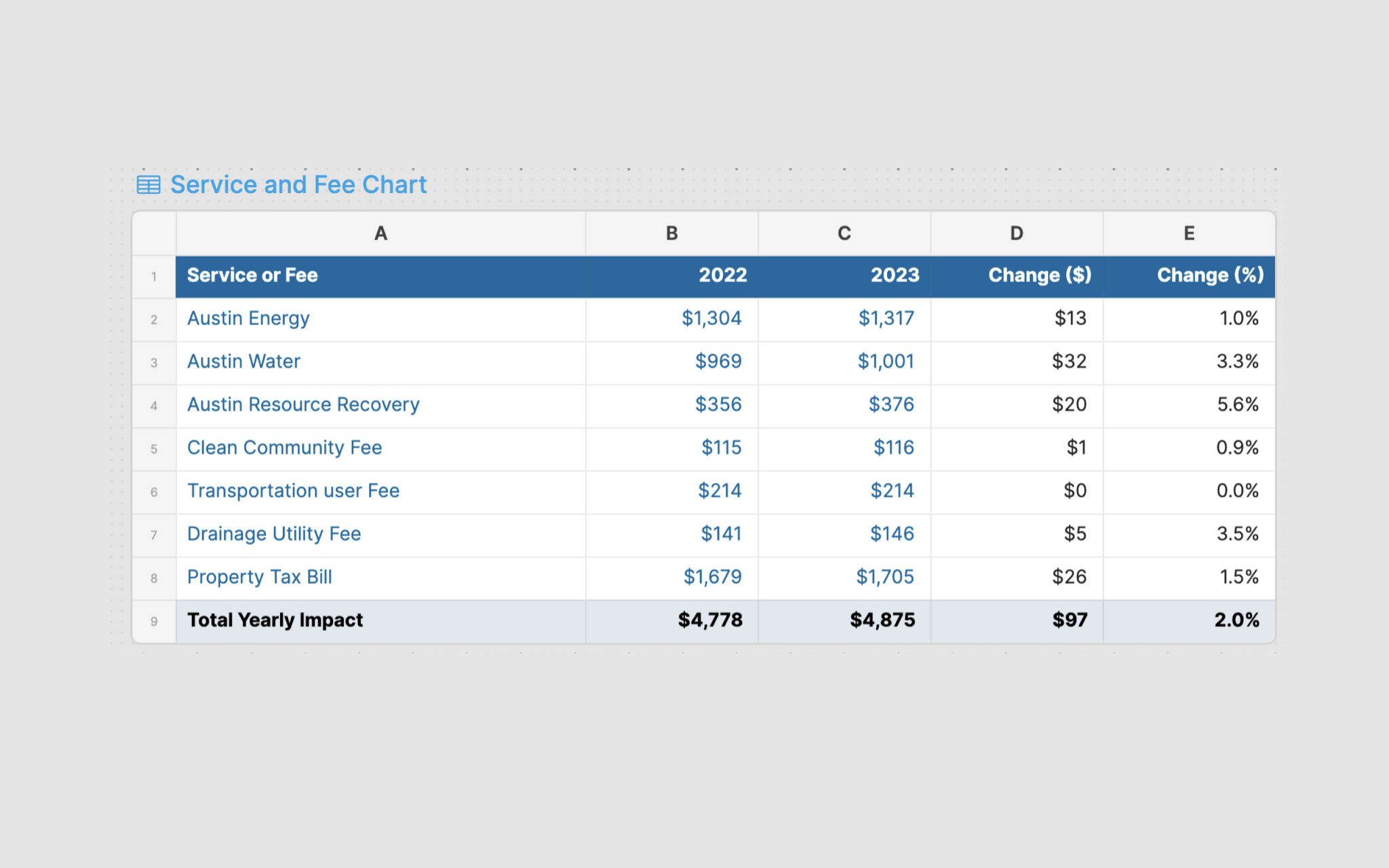This screenshot has width=1389, height=868.
Task: Click the '2022' header cell
Action: click(x=672, y=277)
